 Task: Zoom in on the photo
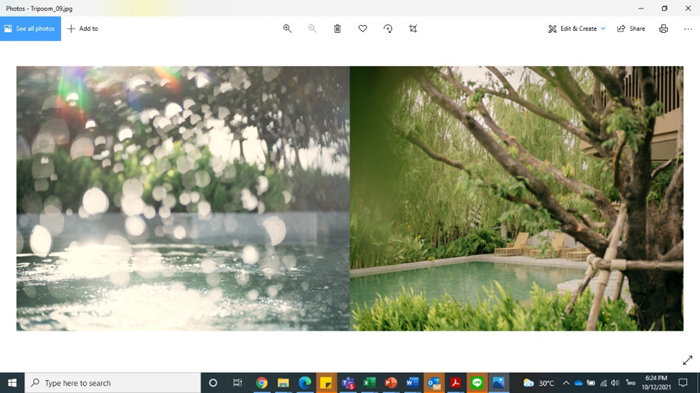287,29
